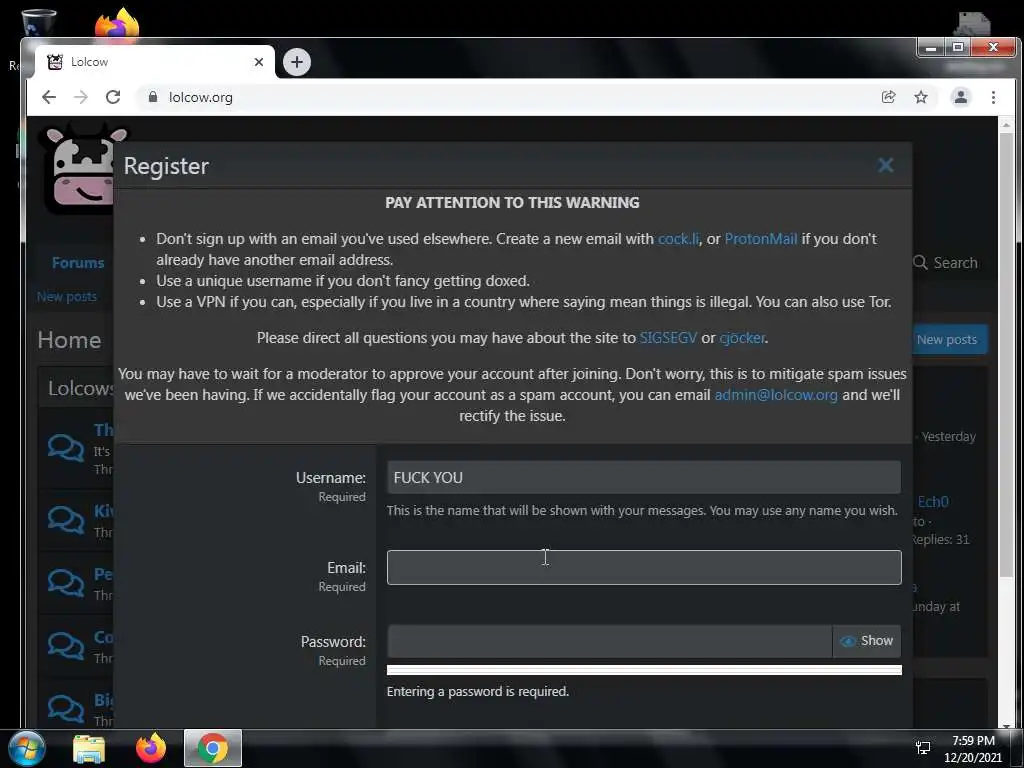Click the password strength meter bar
The height and width of the screenshot is (768, 1024).
point(644,670)
